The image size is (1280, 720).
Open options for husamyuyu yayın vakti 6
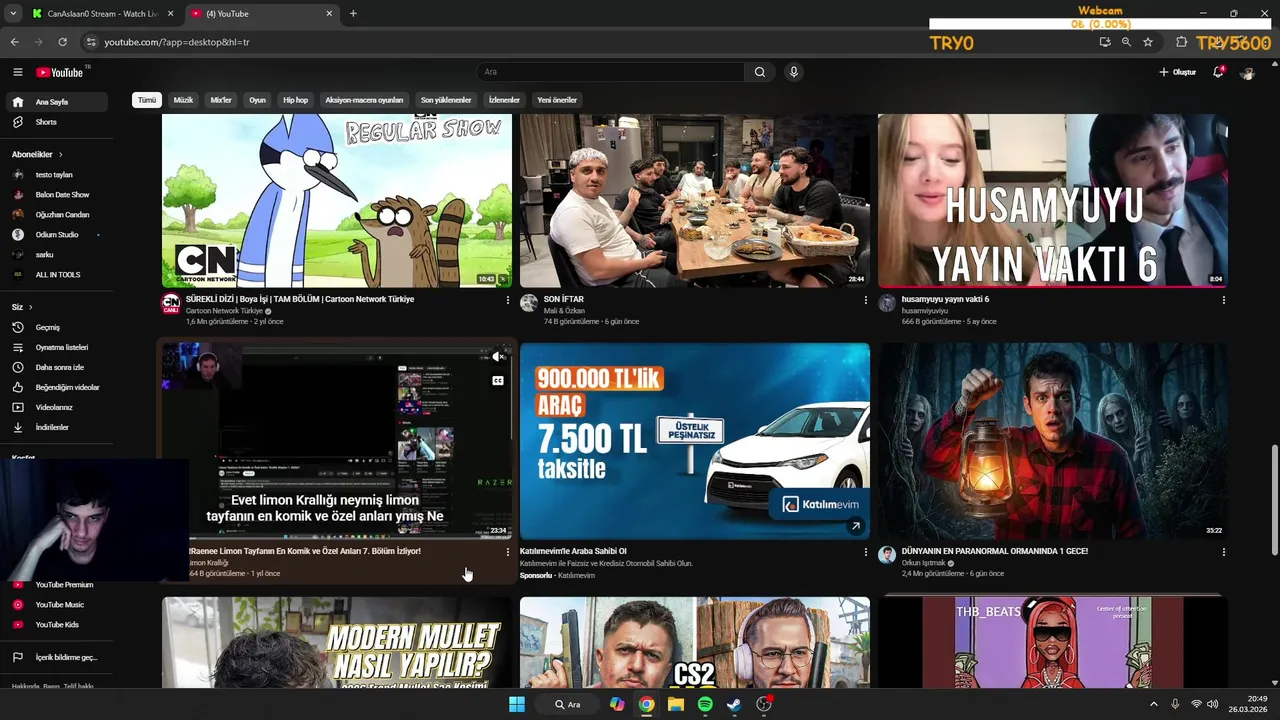click(1223, 300)
